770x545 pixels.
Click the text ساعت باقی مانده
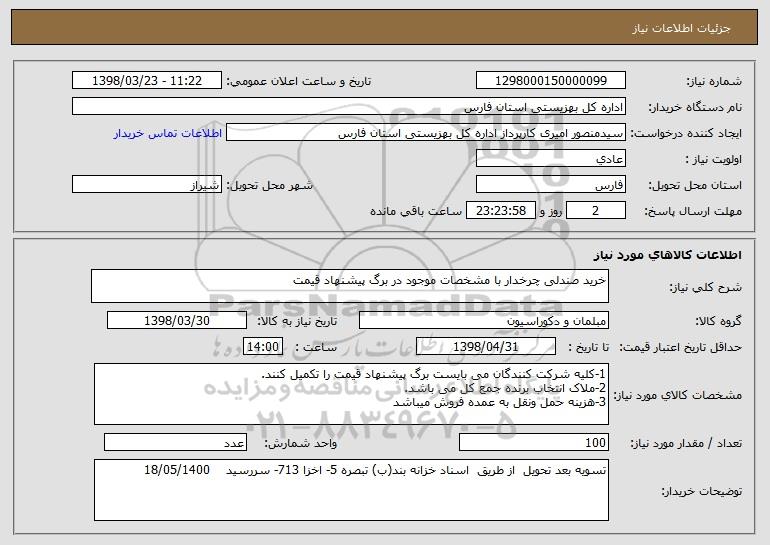(416, 211)
